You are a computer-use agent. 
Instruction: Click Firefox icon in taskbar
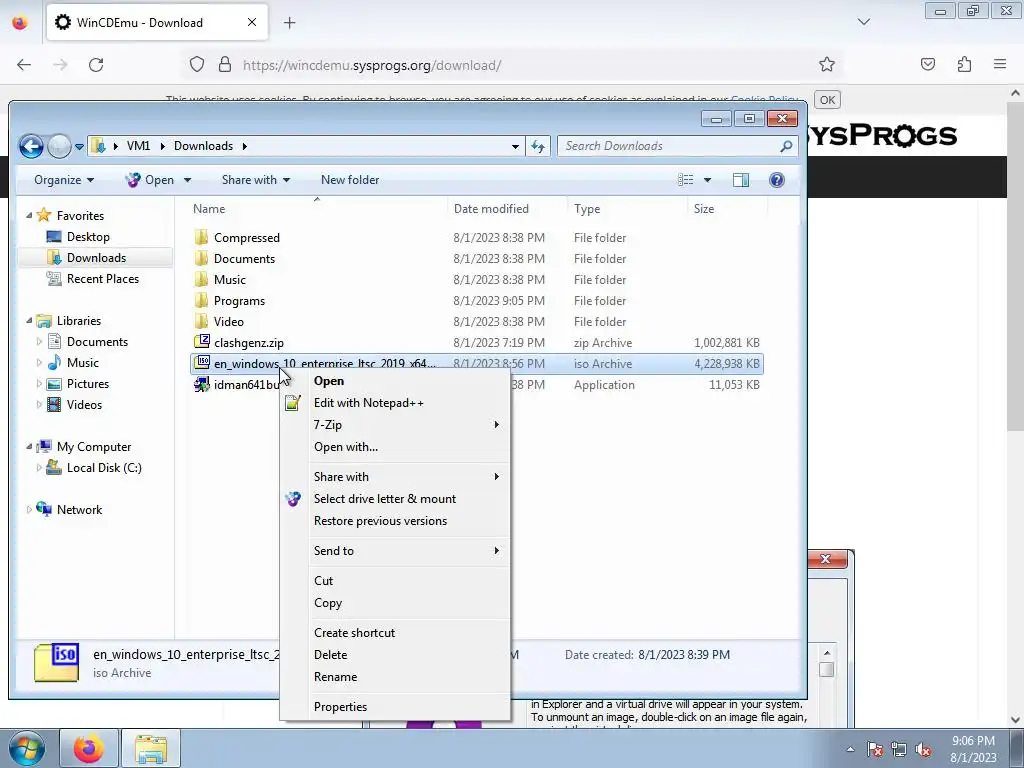click(89, 748)
